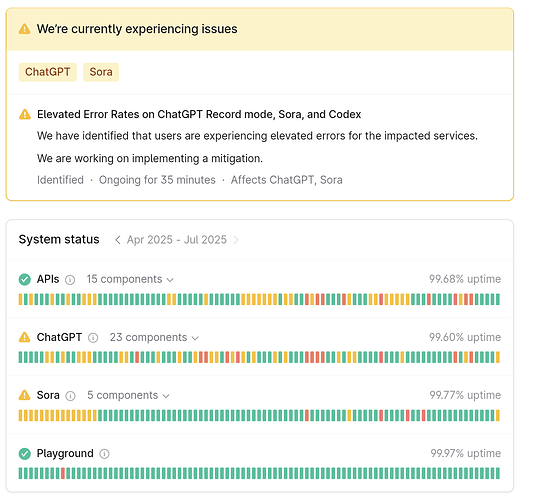Open the info icon next to Playground

[105, 454]
